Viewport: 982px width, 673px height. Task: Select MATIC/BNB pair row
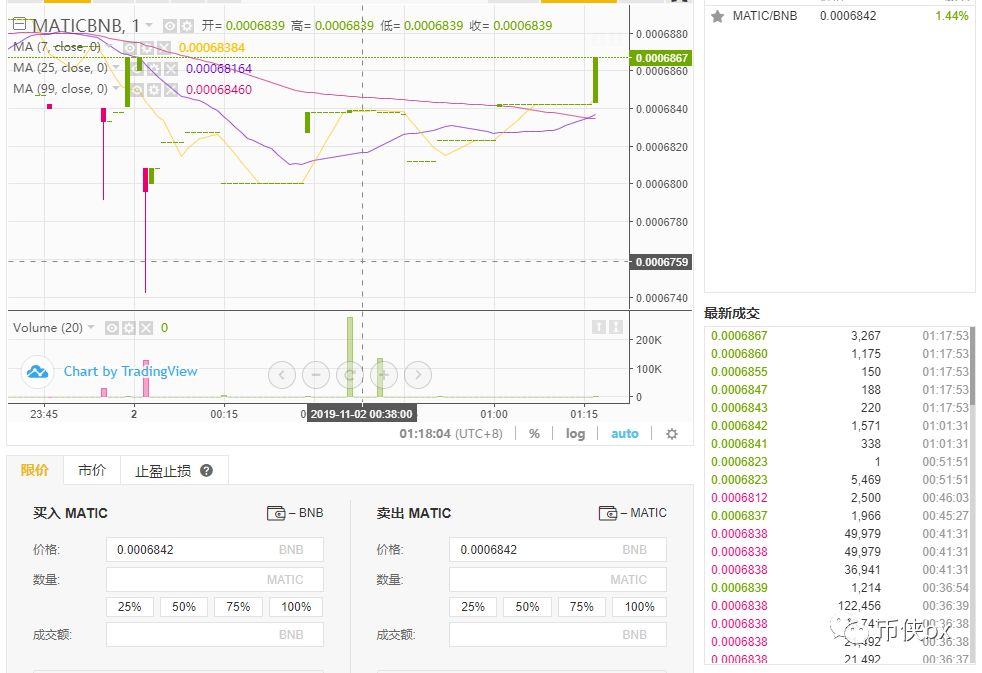click(x=839, y=16)
